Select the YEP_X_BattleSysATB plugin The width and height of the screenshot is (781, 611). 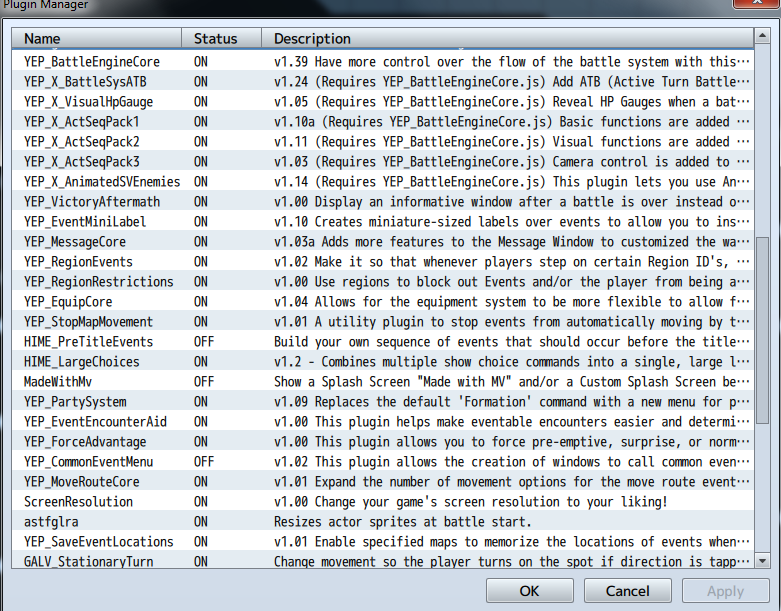383,82
